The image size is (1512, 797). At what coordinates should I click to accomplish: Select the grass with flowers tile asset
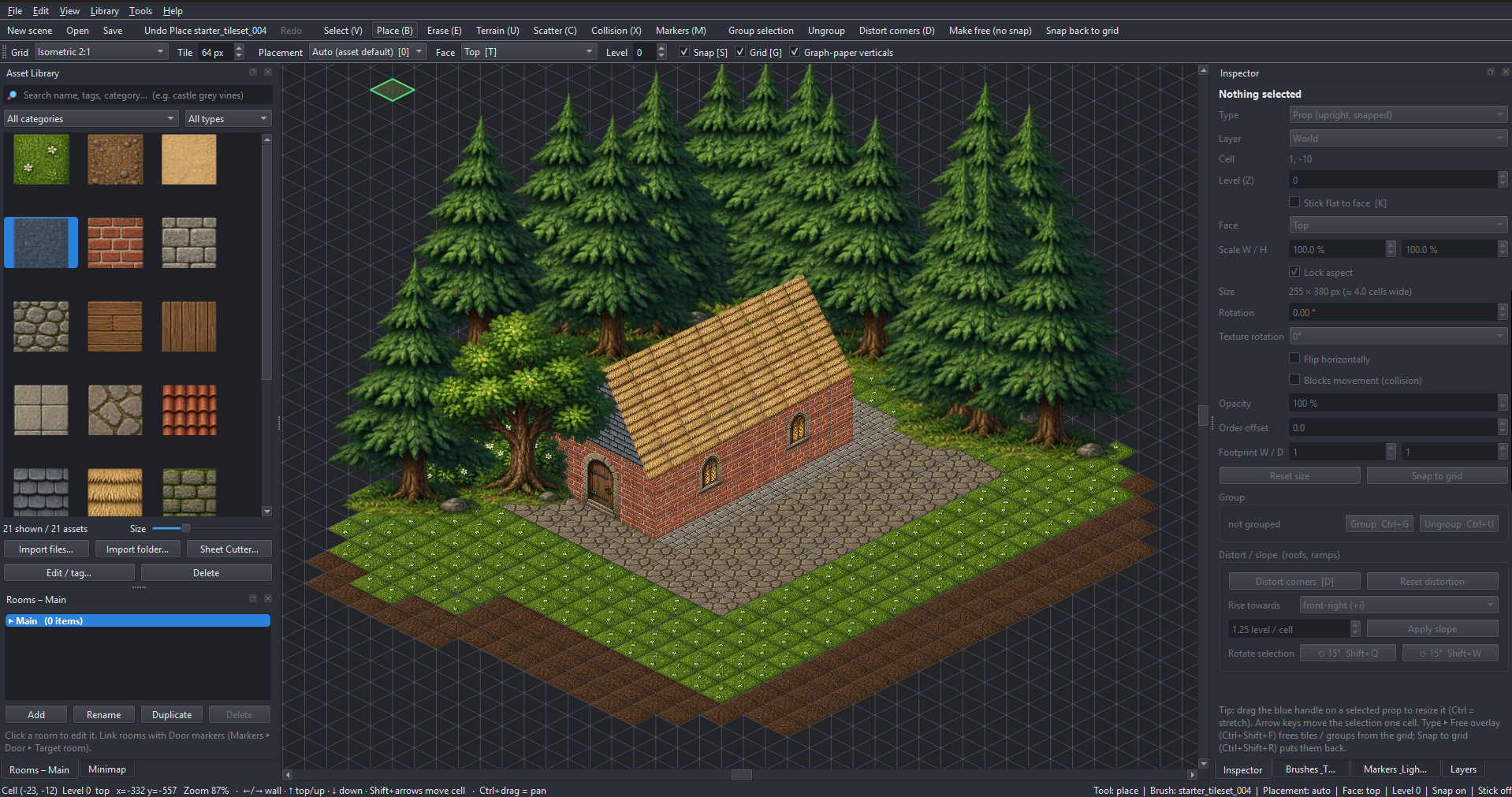coord(41,159)
